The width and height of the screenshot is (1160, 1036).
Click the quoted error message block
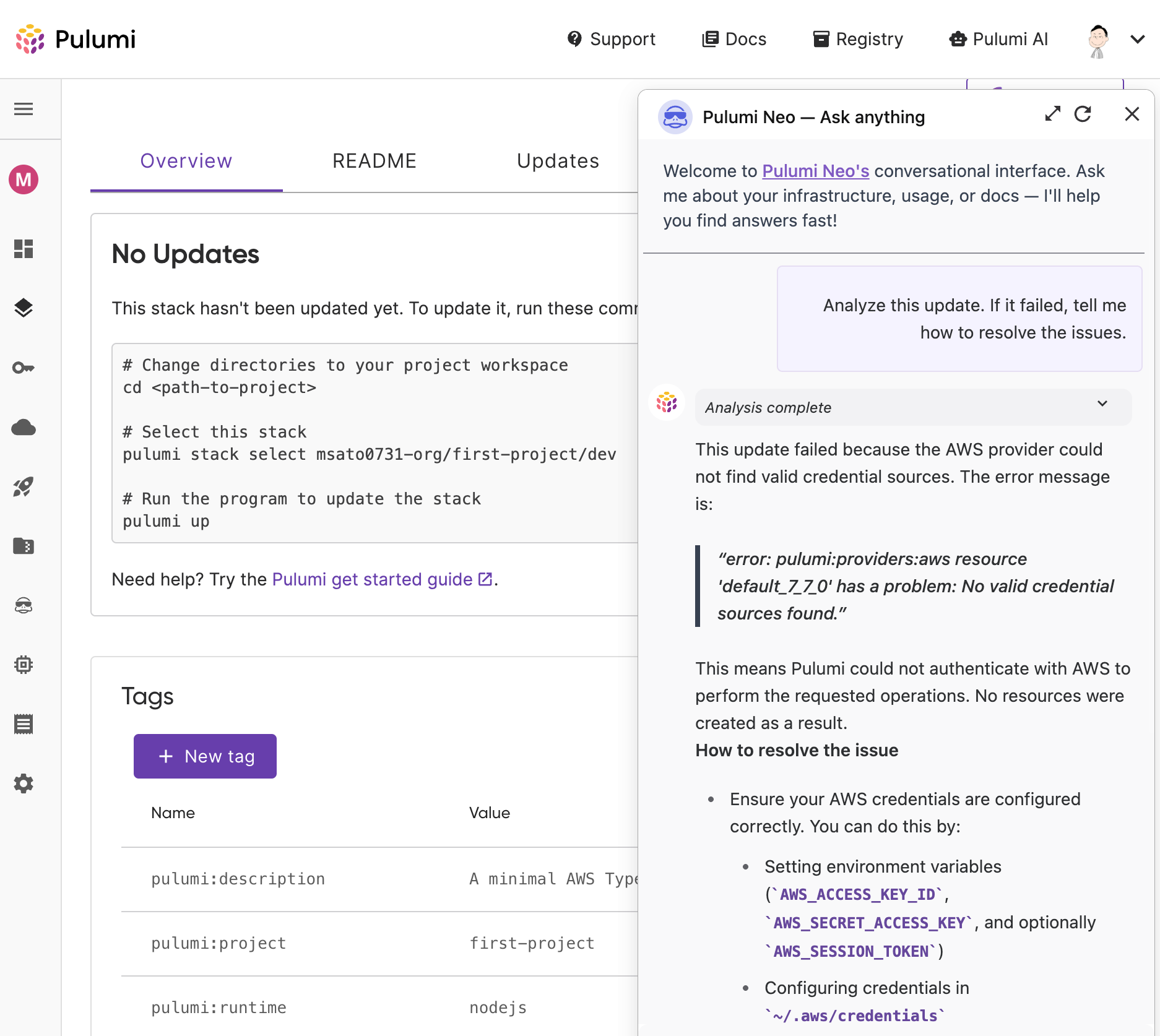pos(914,586)
